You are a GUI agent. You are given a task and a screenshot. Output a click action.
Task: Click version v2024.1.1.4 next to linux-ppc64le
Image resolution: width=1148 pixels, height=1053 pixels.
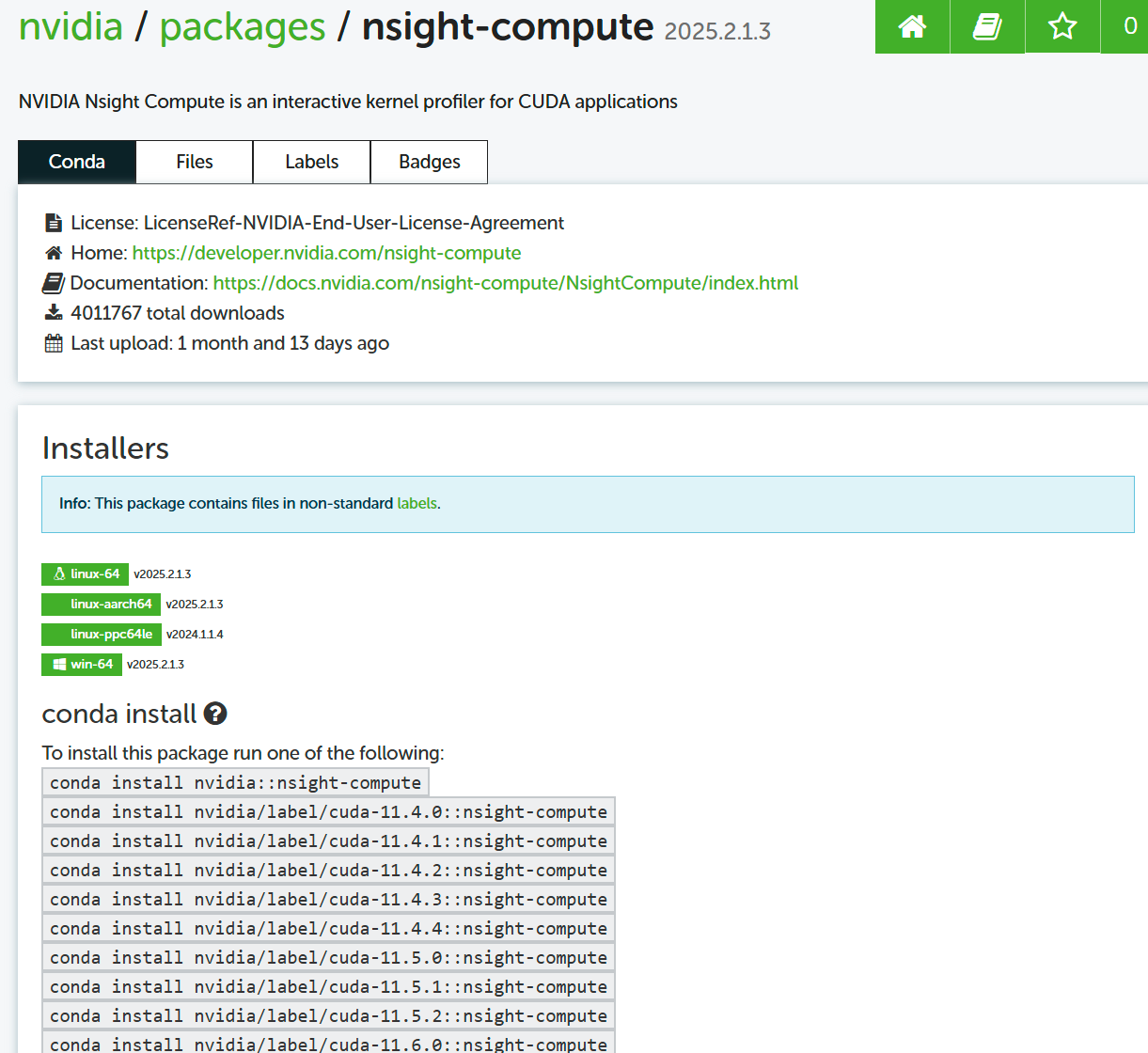coord(195,635)
